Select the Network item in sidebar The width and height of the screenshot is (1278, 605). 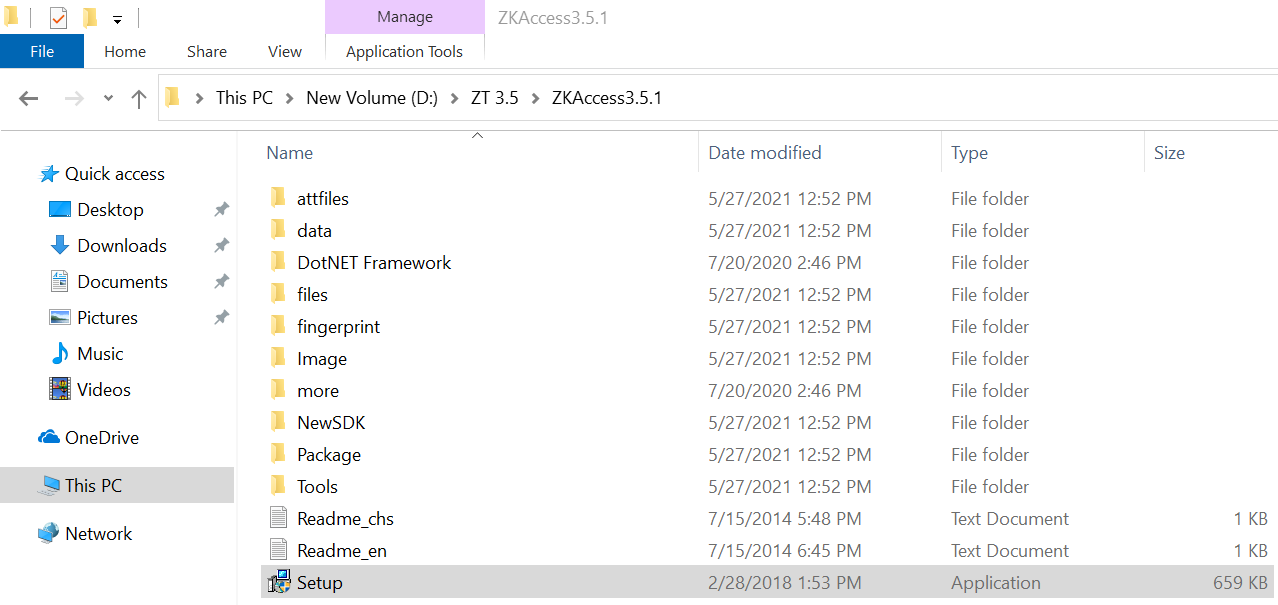click(x=97, y=533)
